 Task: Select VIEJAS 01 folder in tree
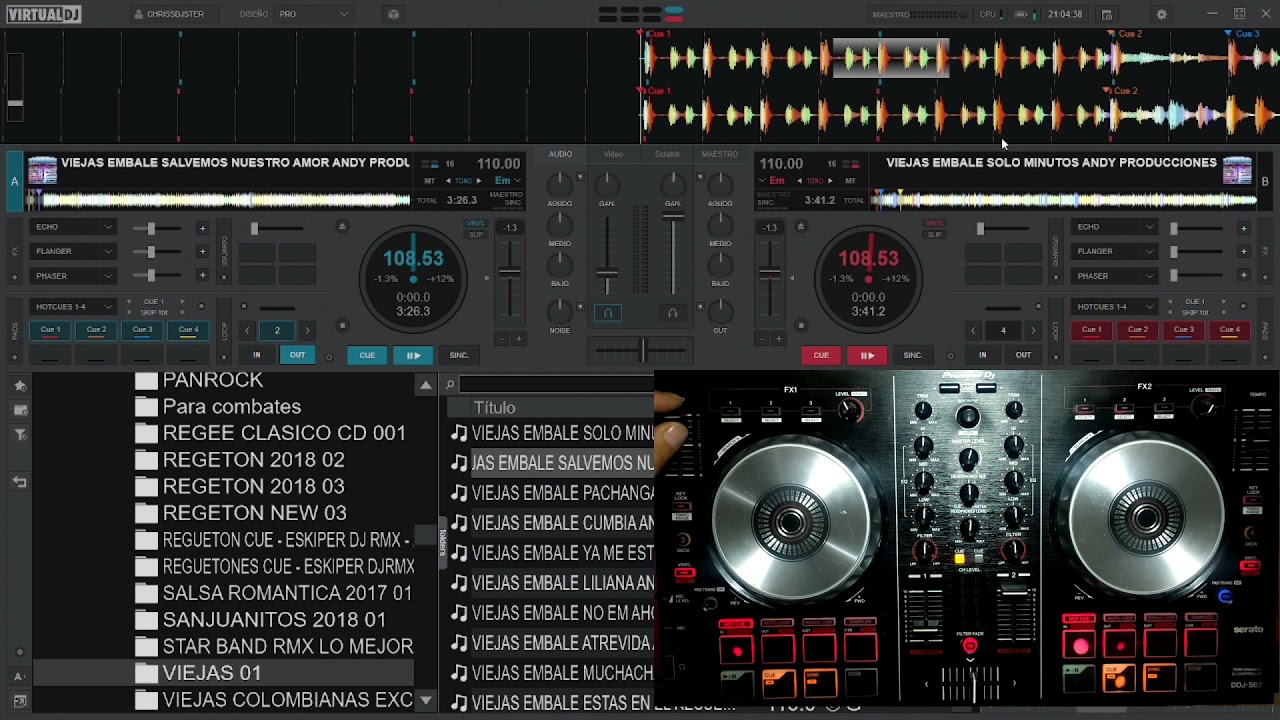click(x=224, y=673)
